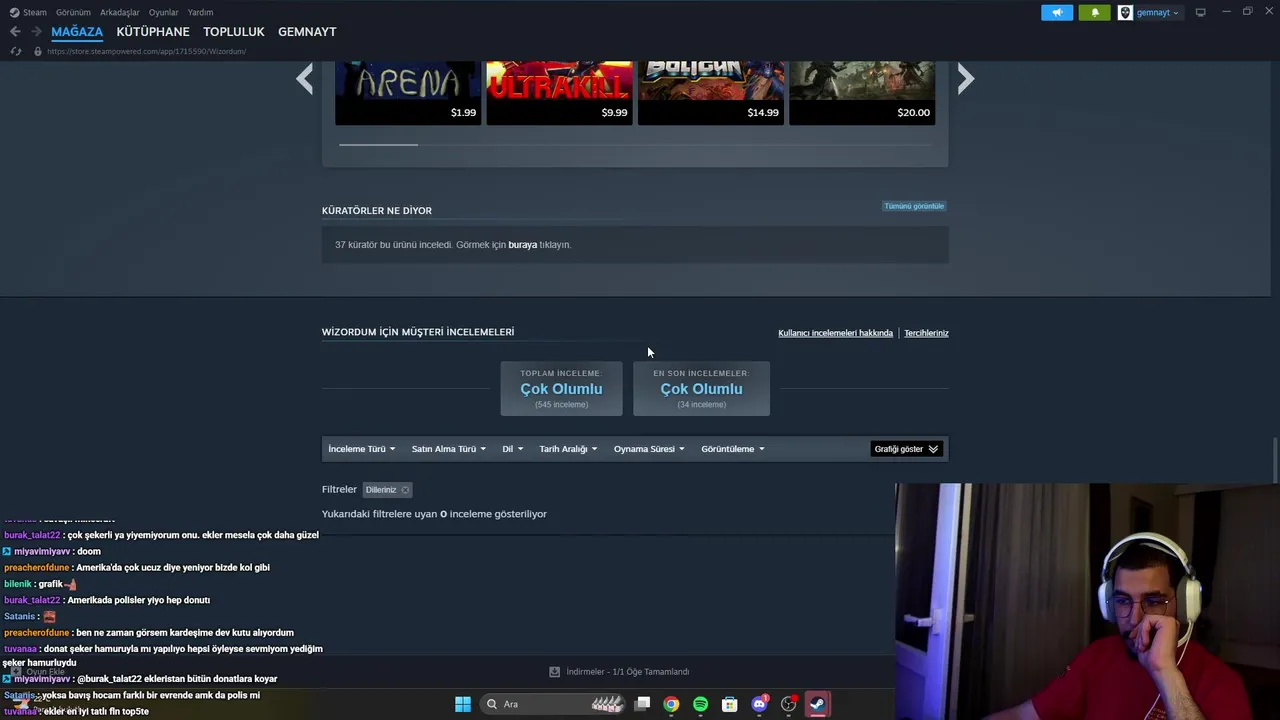Screen dimensions: 1280x720
Task: Open the Oyunlar menu
Action: [164, 12]
